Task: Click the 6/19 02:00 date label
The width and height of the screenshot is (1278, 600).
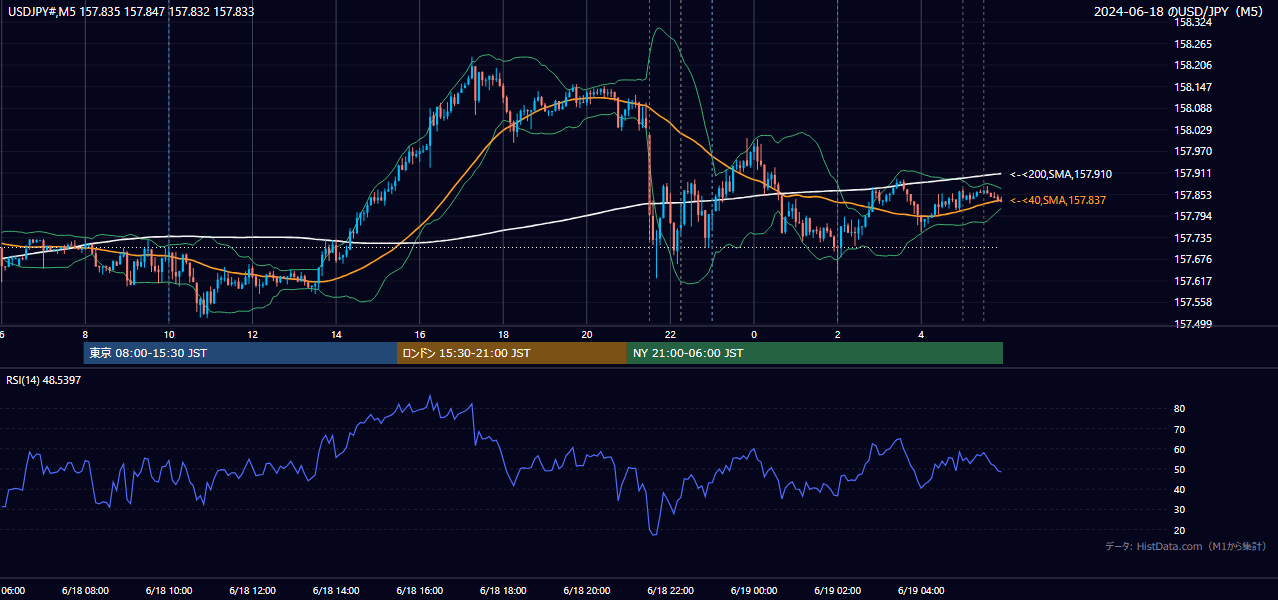Action: pos(838,591)
